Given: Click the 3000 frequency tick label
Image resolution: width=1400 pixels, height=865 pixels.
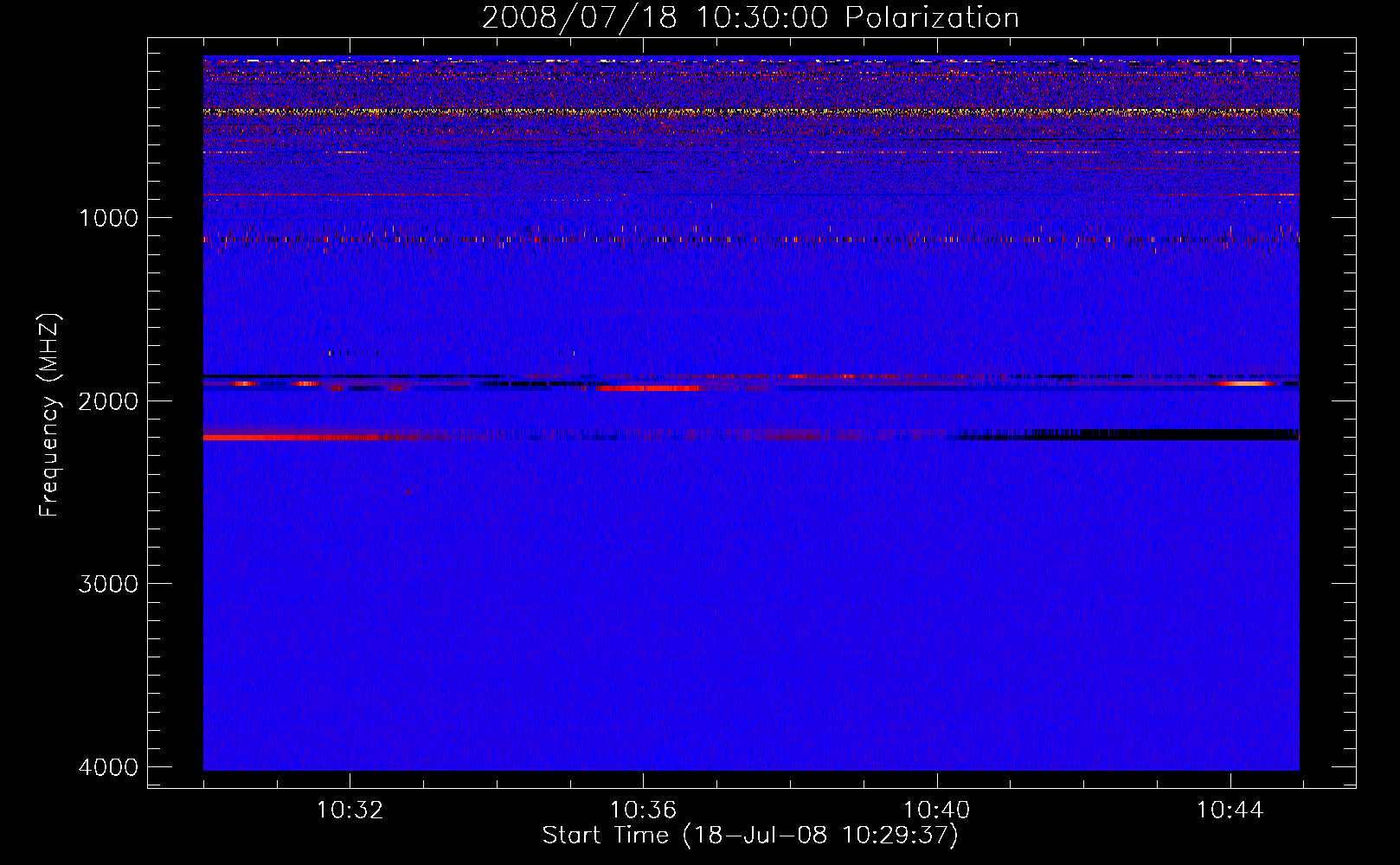Looking at the screenshot, I should (x=108, y=584).
